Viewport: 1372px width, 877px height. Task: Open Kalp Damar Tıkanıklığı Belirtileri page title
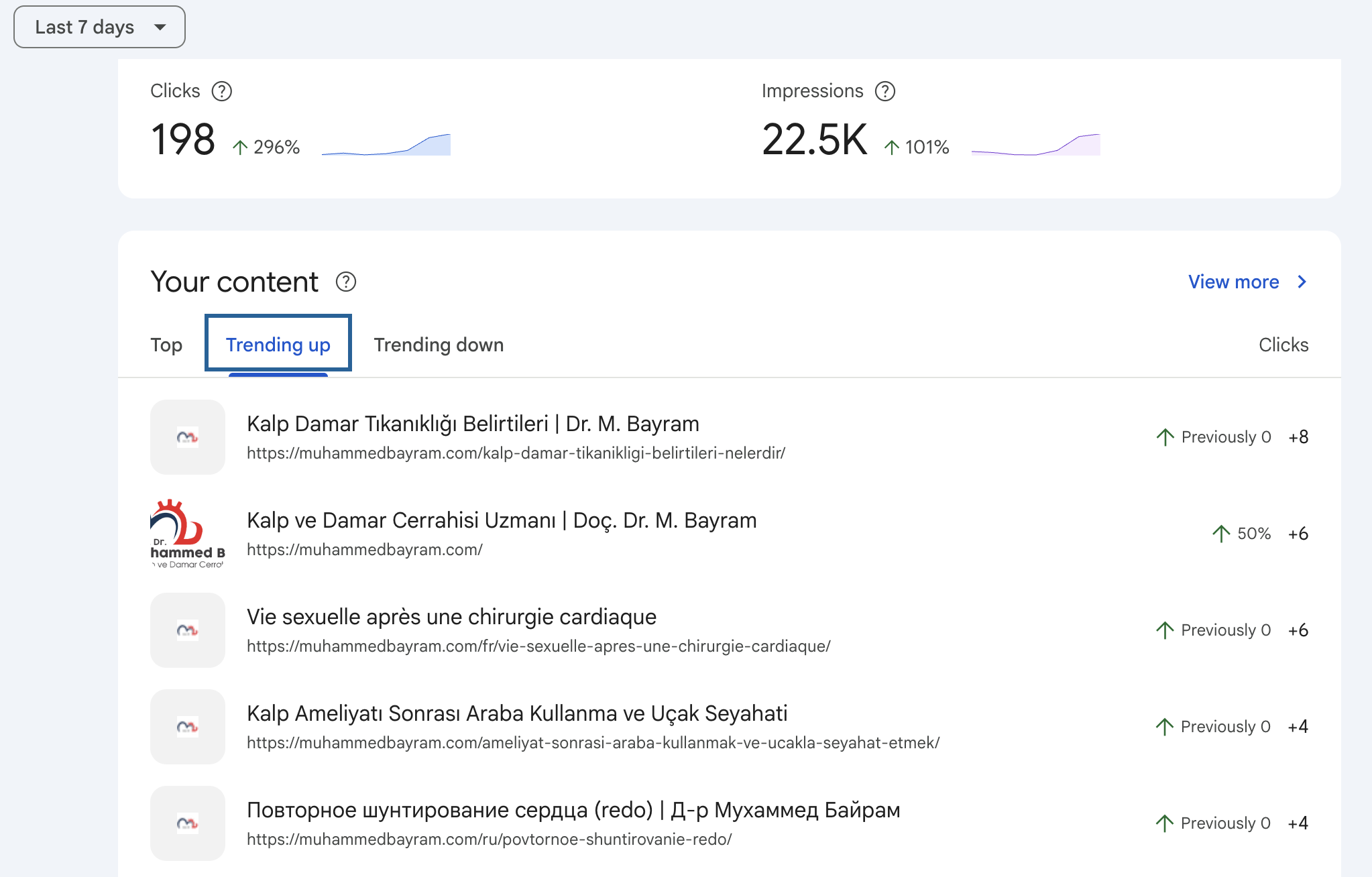click(x=473, y=424)
